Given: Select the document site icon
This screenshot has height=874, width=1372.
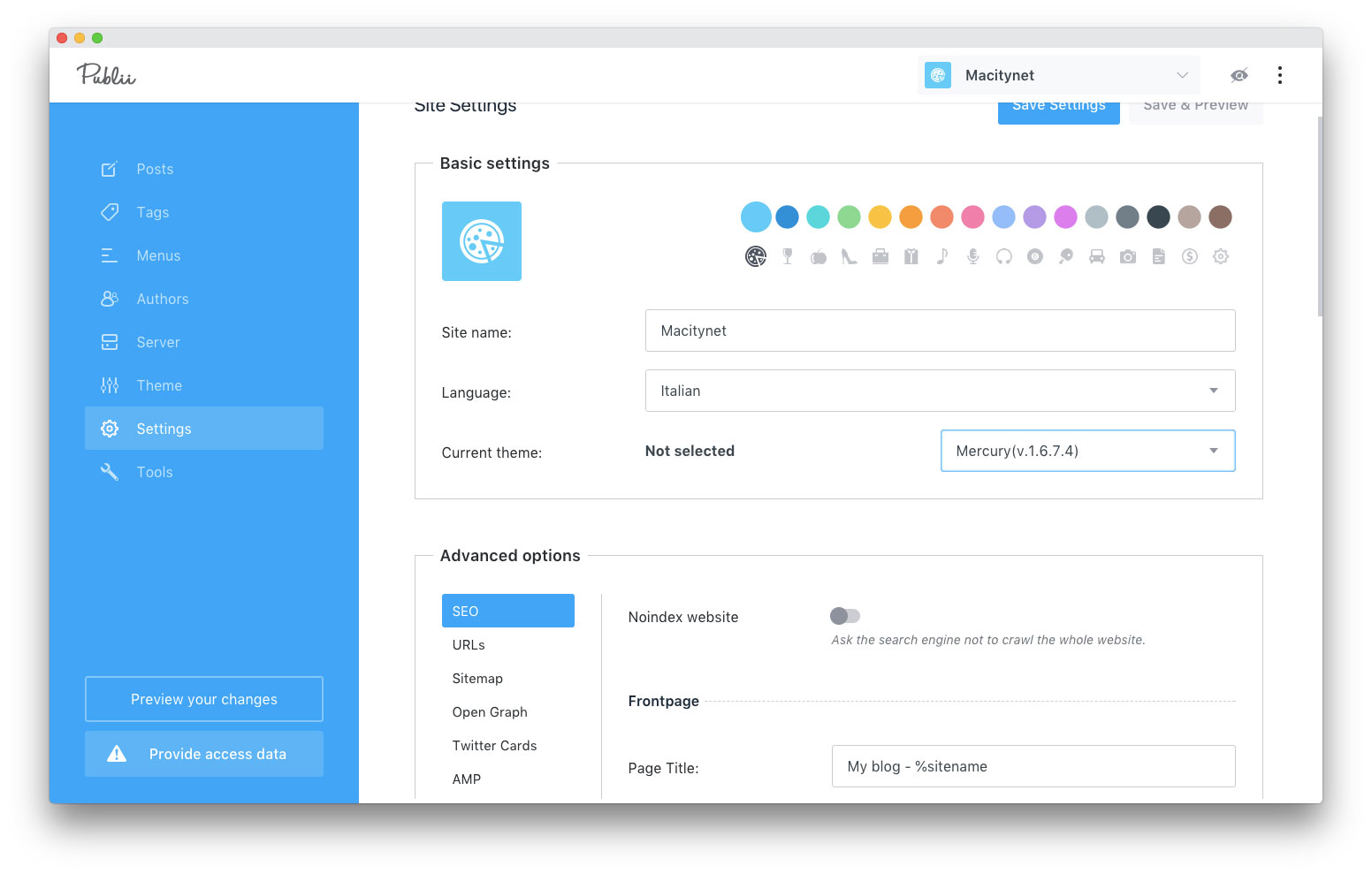Looking at the screenshot, I should click(x=1159, y=256).
